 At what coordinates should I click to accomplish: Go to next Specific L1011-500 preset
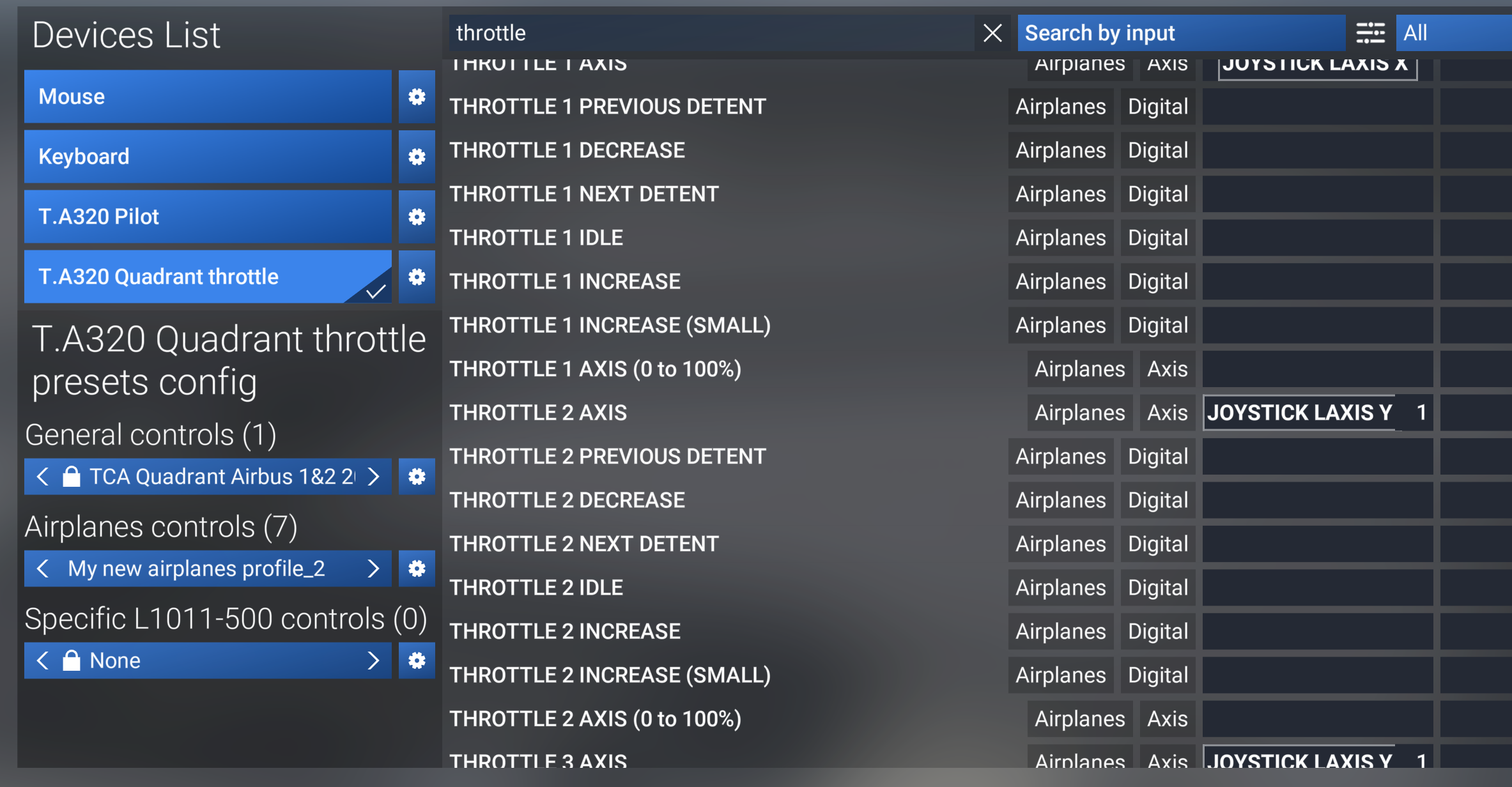tap(374, 661)
